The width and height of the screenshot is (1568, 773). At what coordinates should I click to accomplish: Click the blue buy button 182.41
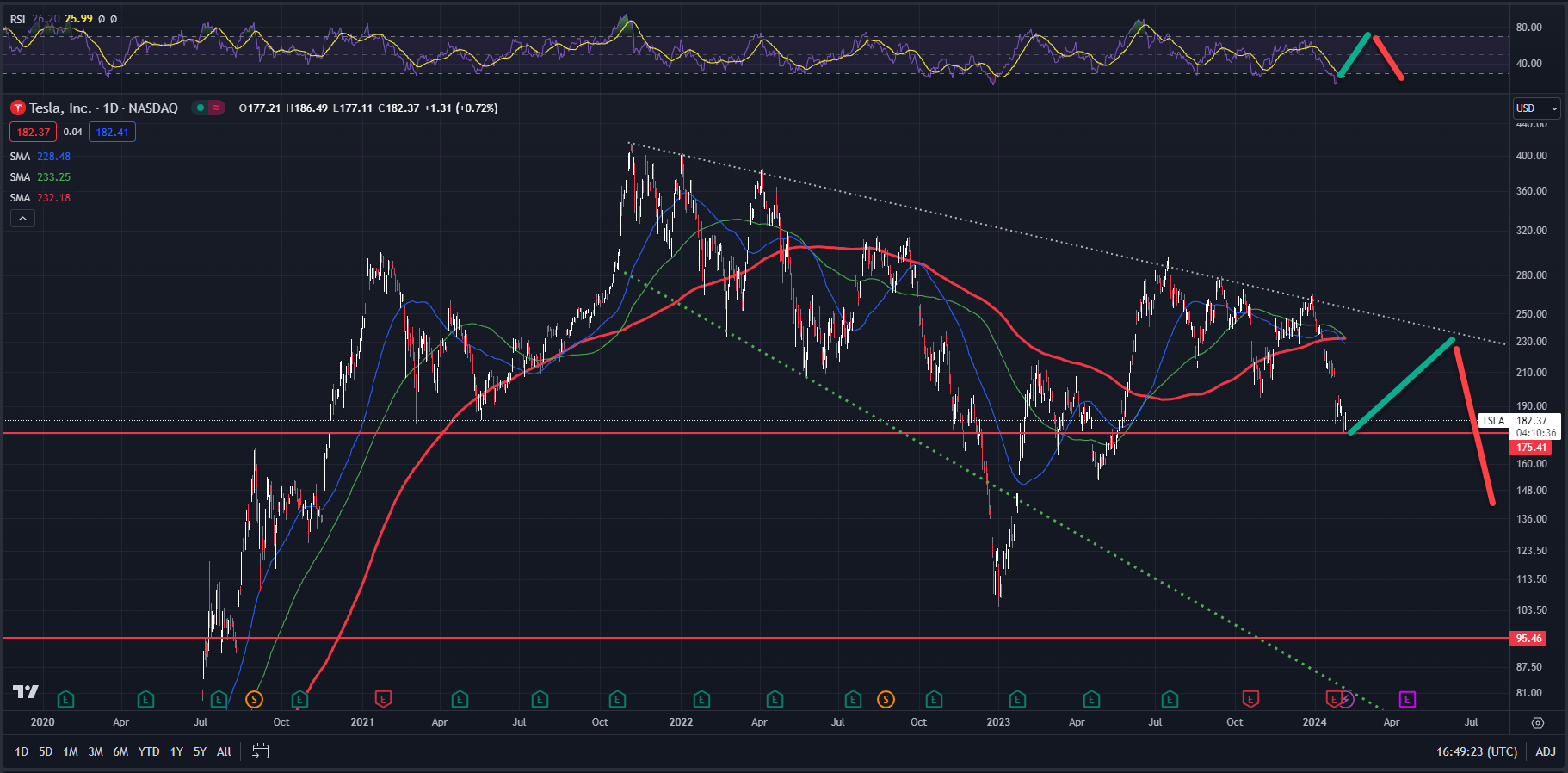point(112,132)
